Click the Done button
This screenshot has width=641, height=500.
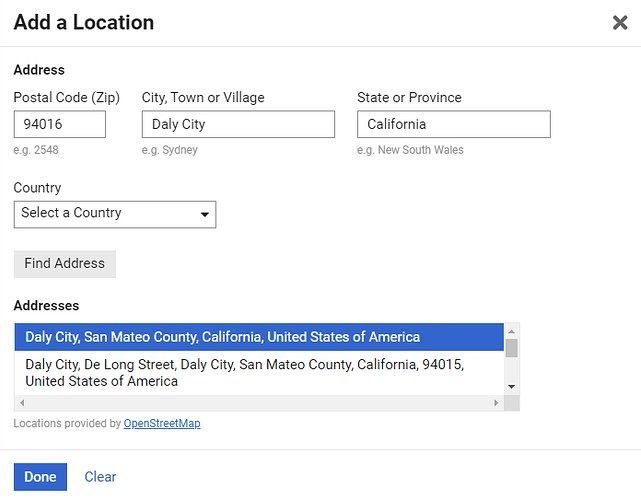pos(40,477)
